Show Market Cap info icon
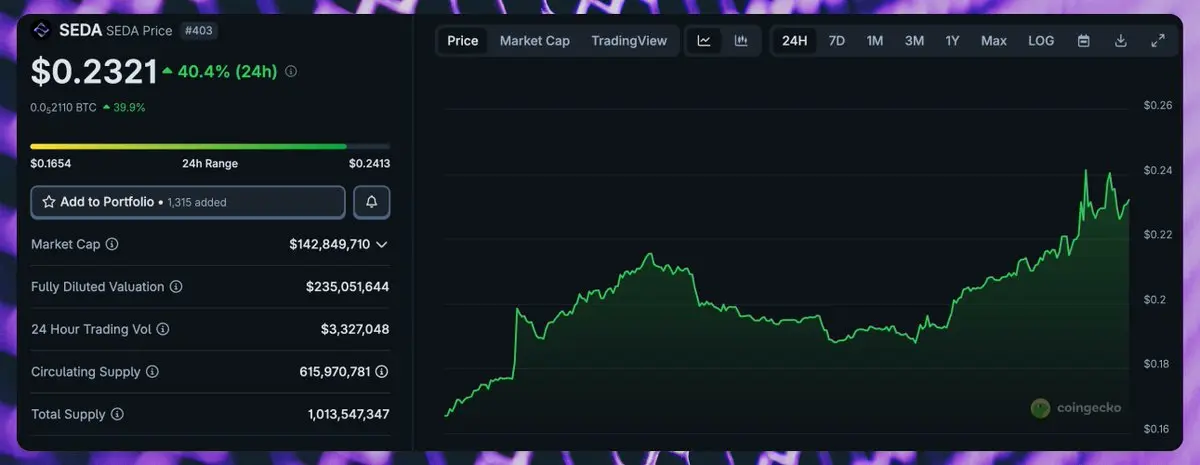 tap(112, 244)
